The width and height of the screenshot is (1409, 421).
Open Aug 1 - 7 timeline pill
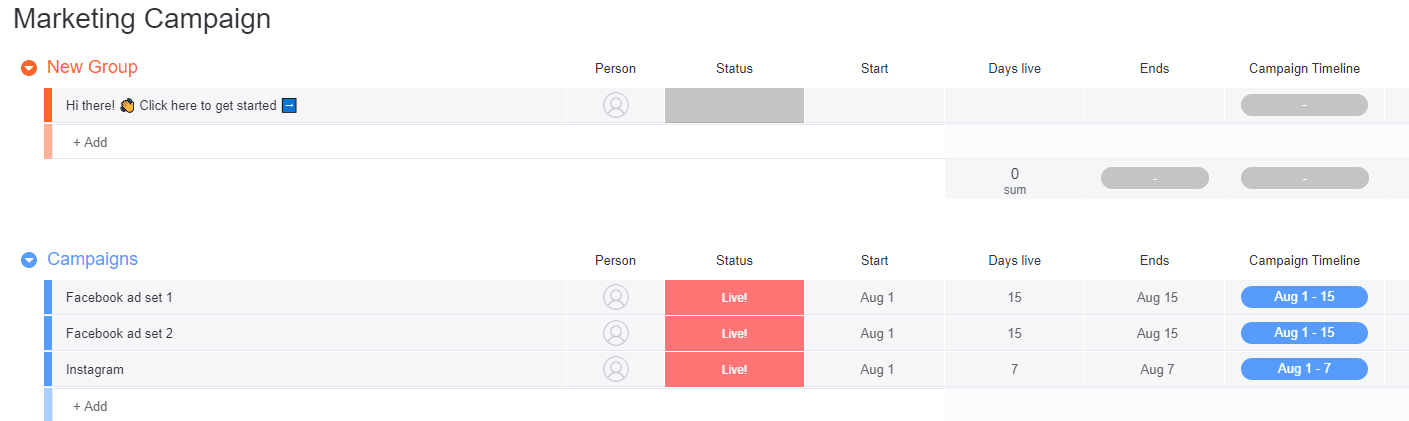click(1304, 369)
